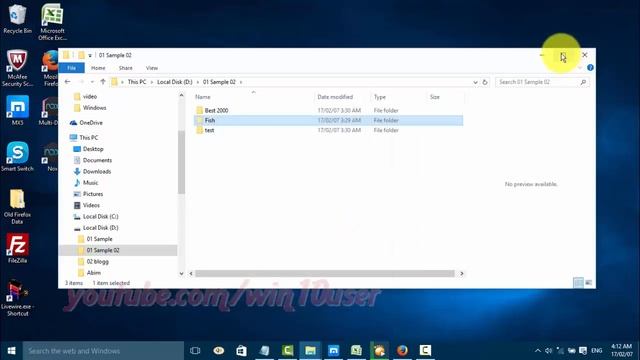This screenshot has width=640, height=360.
Task: Click 01 Sample 02 breadcrumb
Action: tap(219, 82)
